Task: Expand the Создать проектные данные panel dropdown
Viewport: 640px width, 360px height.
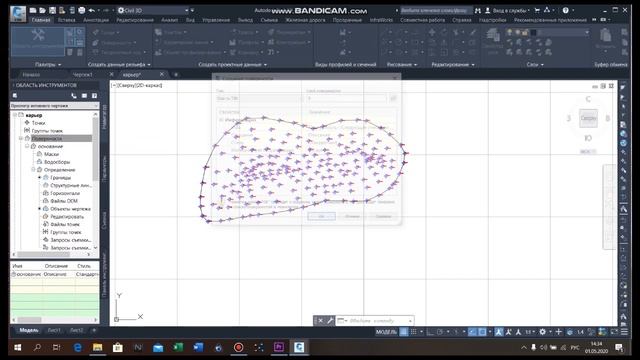Action: (x=233, y=64)
